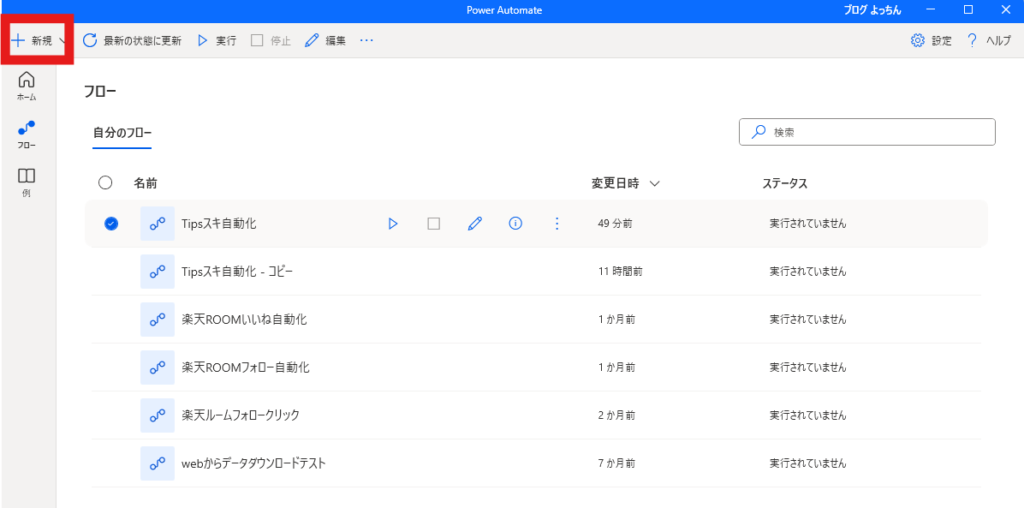This screenshot has height=508, width=1024.
Task: Sort flows by 名前 column header
Action: 146,183
